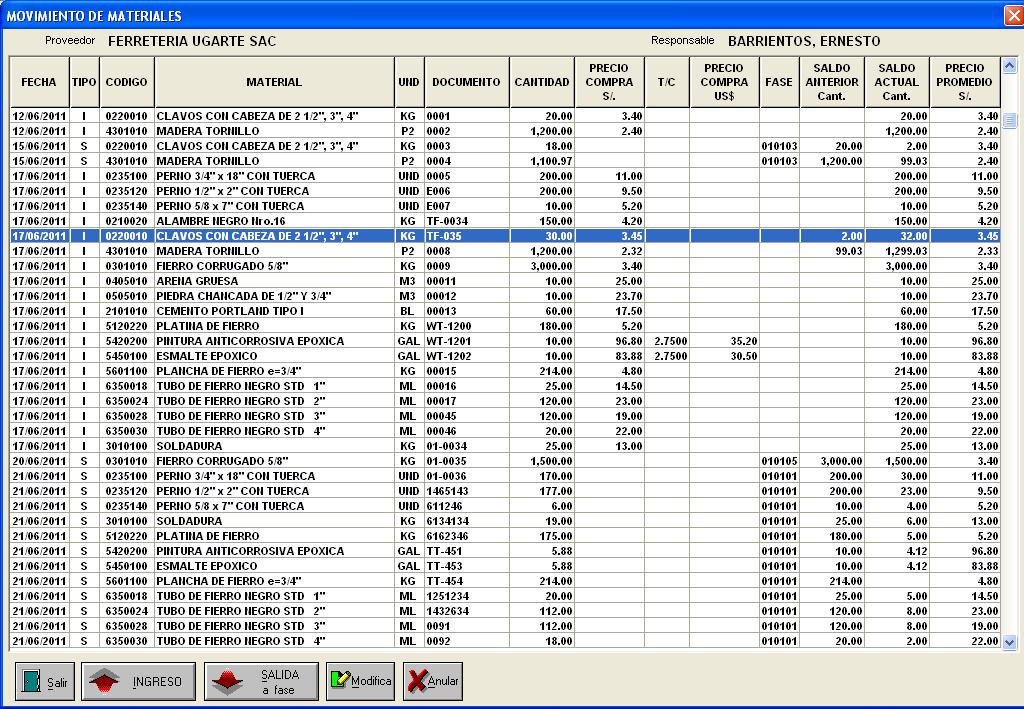This screenshot has width=1024, height=709.
Task: Select the PINTURA ANTICORROSIVA EPOXICA row
Action: 400,341
